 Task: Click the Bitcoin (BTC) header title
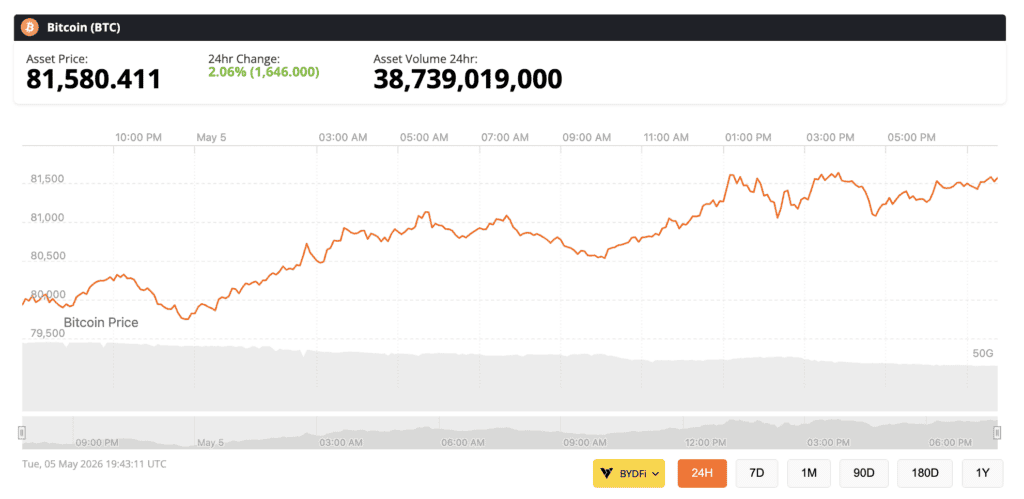tap(84, 27)
